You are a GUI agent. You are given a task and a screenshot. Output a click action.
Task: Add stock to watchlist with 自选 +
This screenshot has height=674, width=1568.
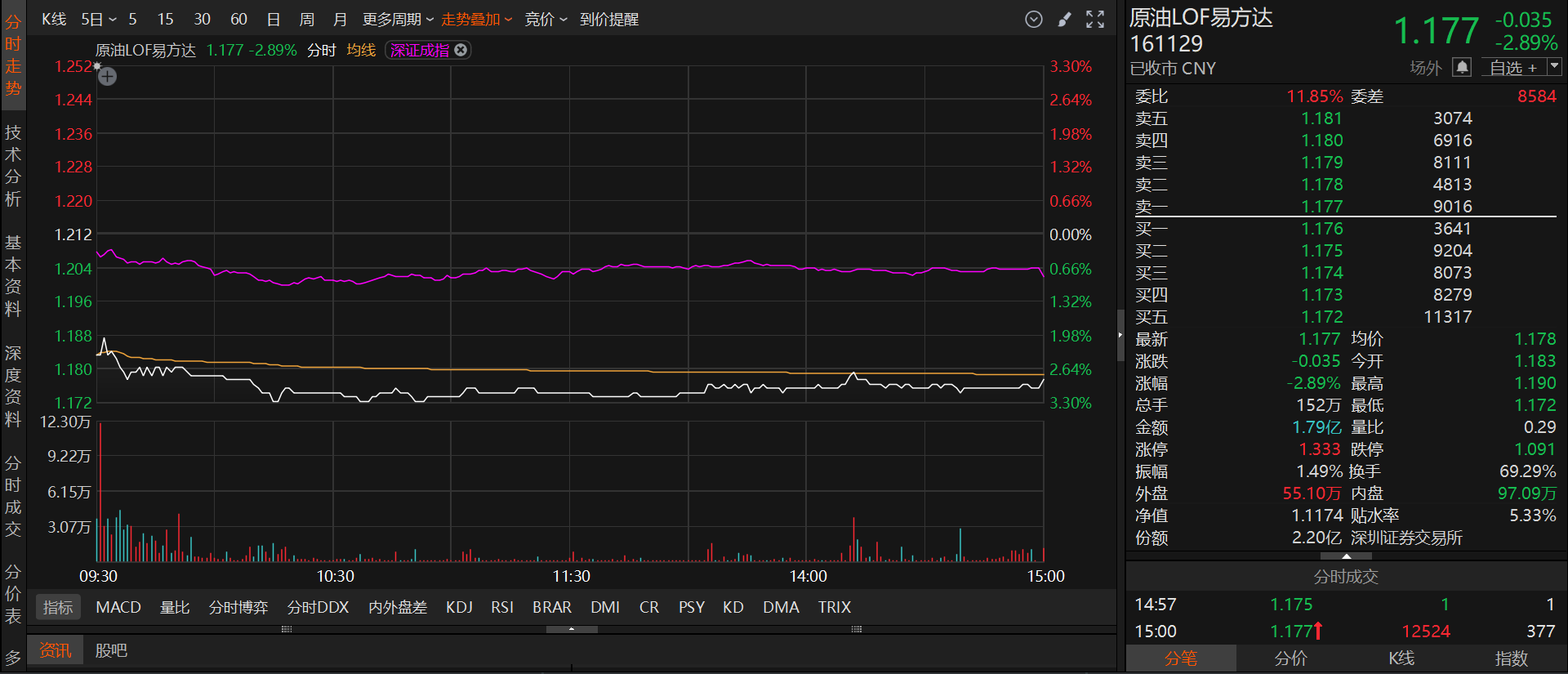coord(1512,68)
